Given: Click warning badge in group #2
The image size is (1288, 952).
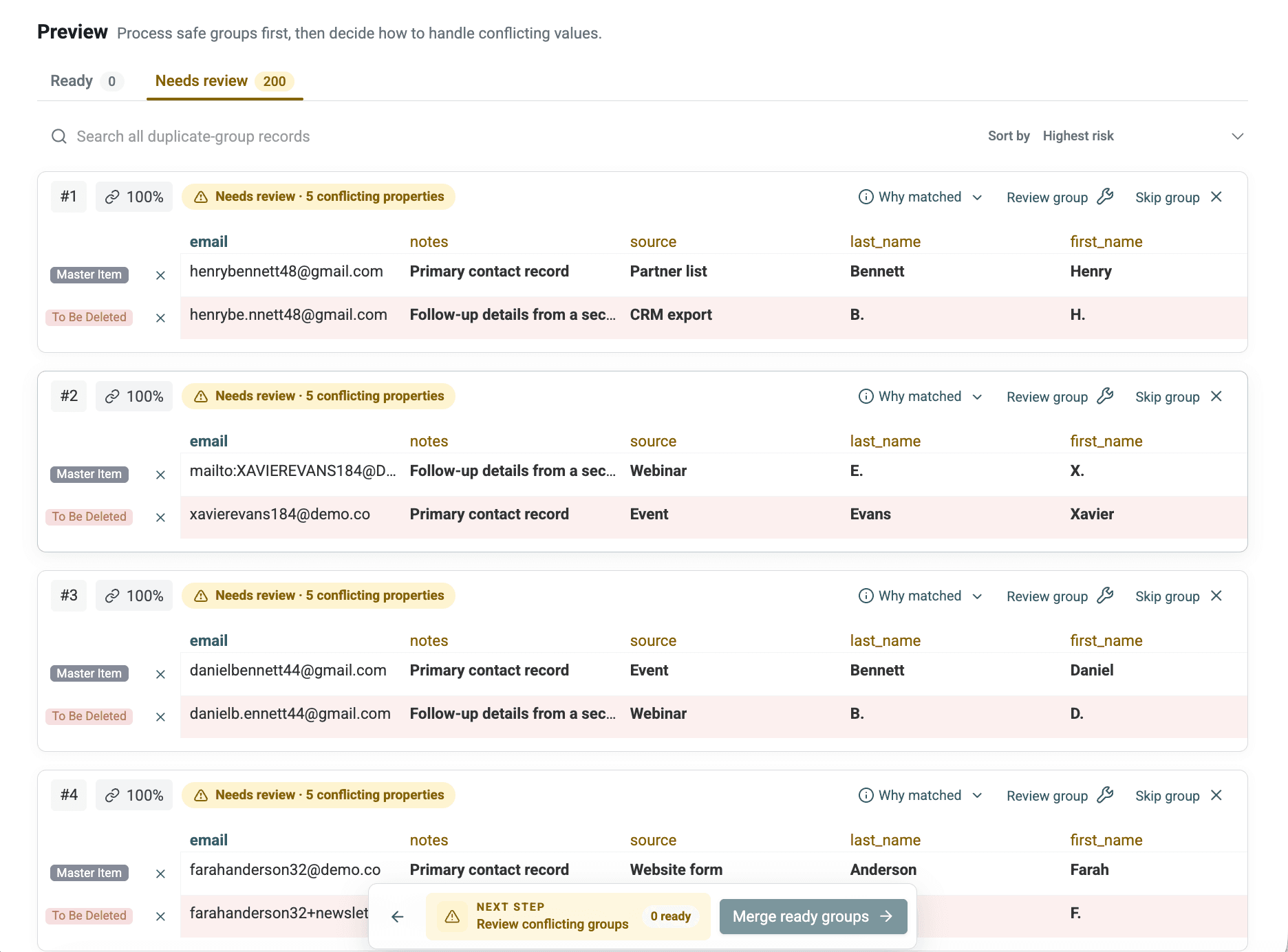Looking at the screenshot, I should (319, 396).
